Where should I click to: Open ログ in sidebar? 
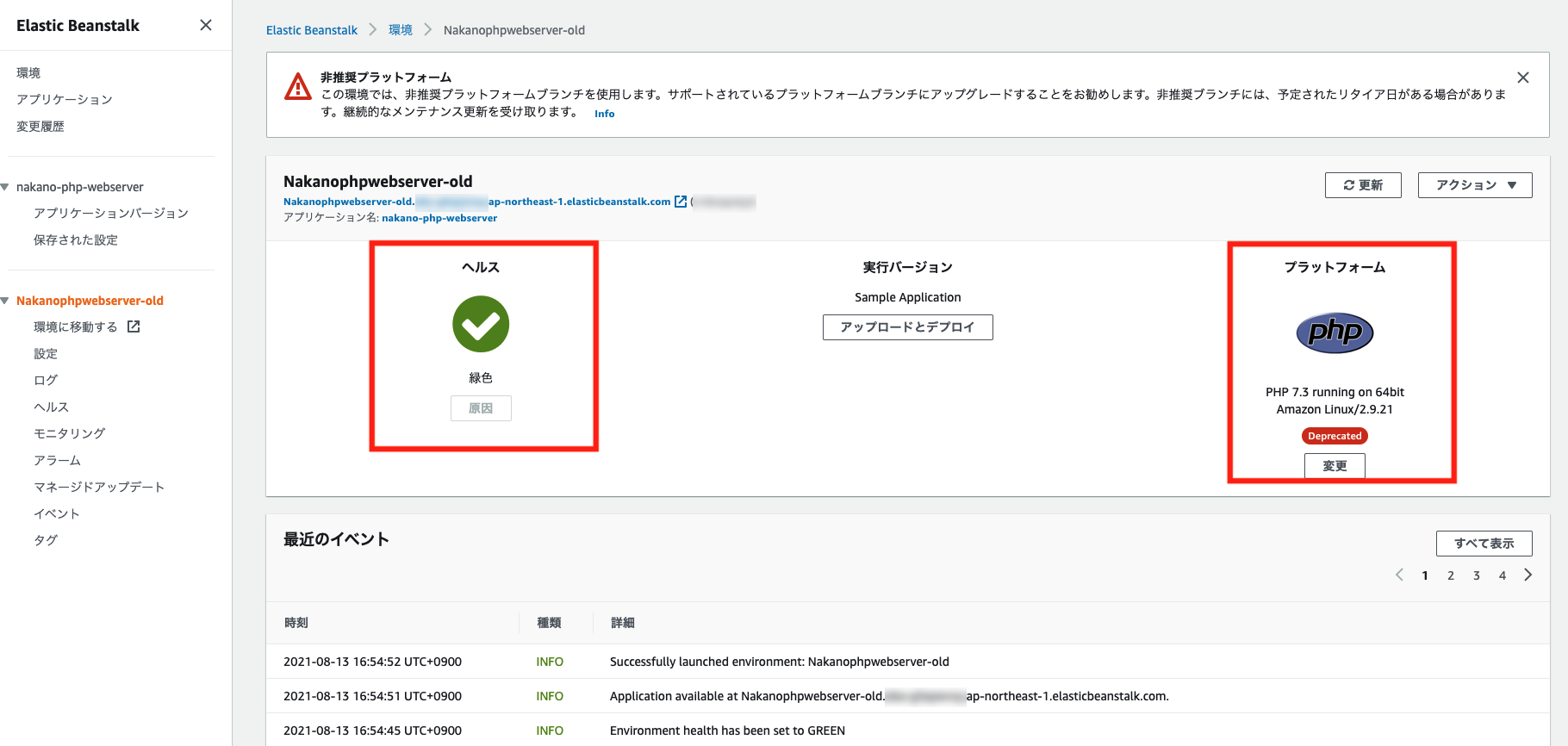click(x=46, y=380)
